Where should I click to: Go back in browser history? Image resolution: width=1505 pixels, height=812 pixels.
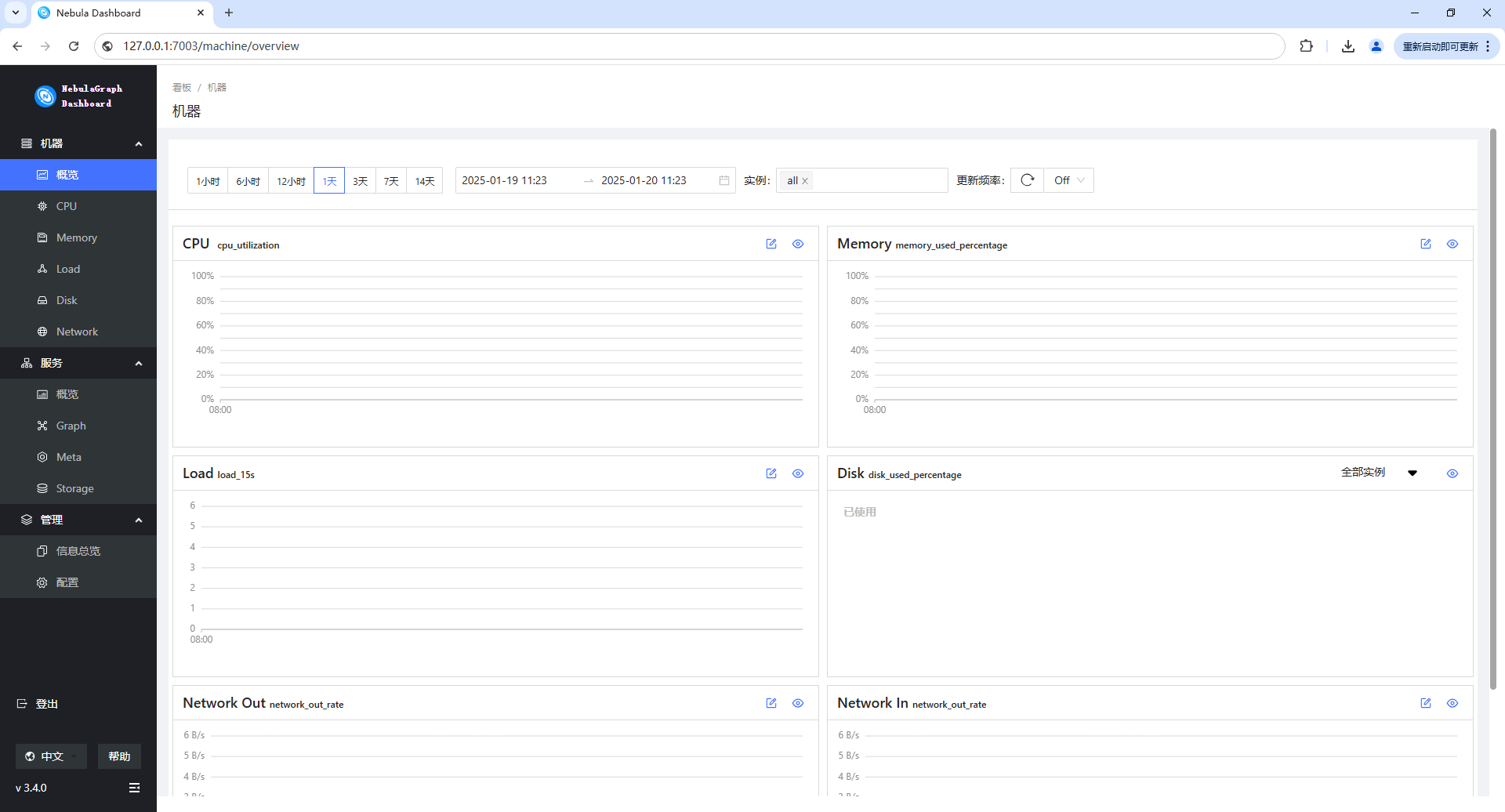(x=17, y=46)
